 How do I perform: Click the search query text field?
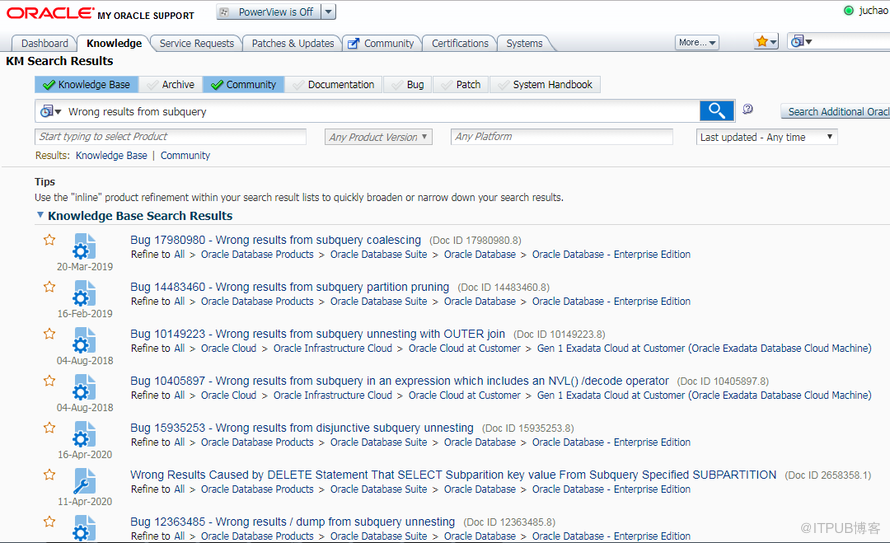click(x=383, y=112)
